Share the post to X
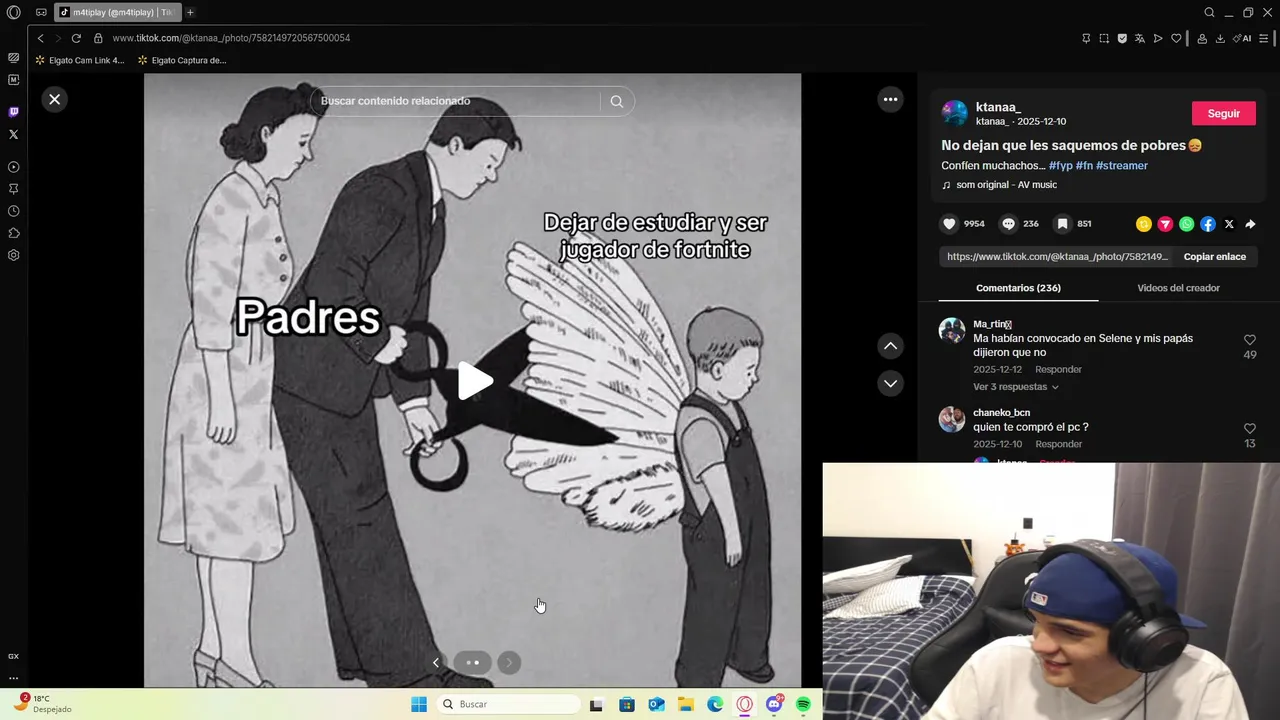The width and height of the screenshot is (1280, 720). (x=1229, y=224)
